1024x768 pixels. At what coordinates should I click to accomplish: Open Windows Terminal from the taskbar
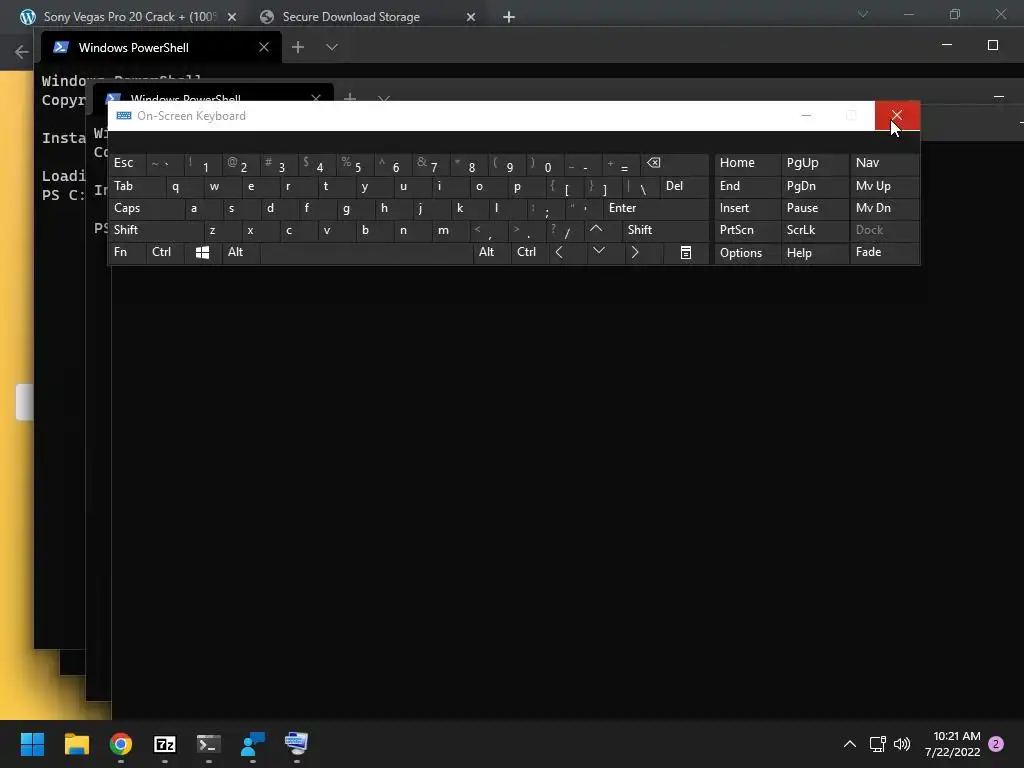[x=209, y=744]
